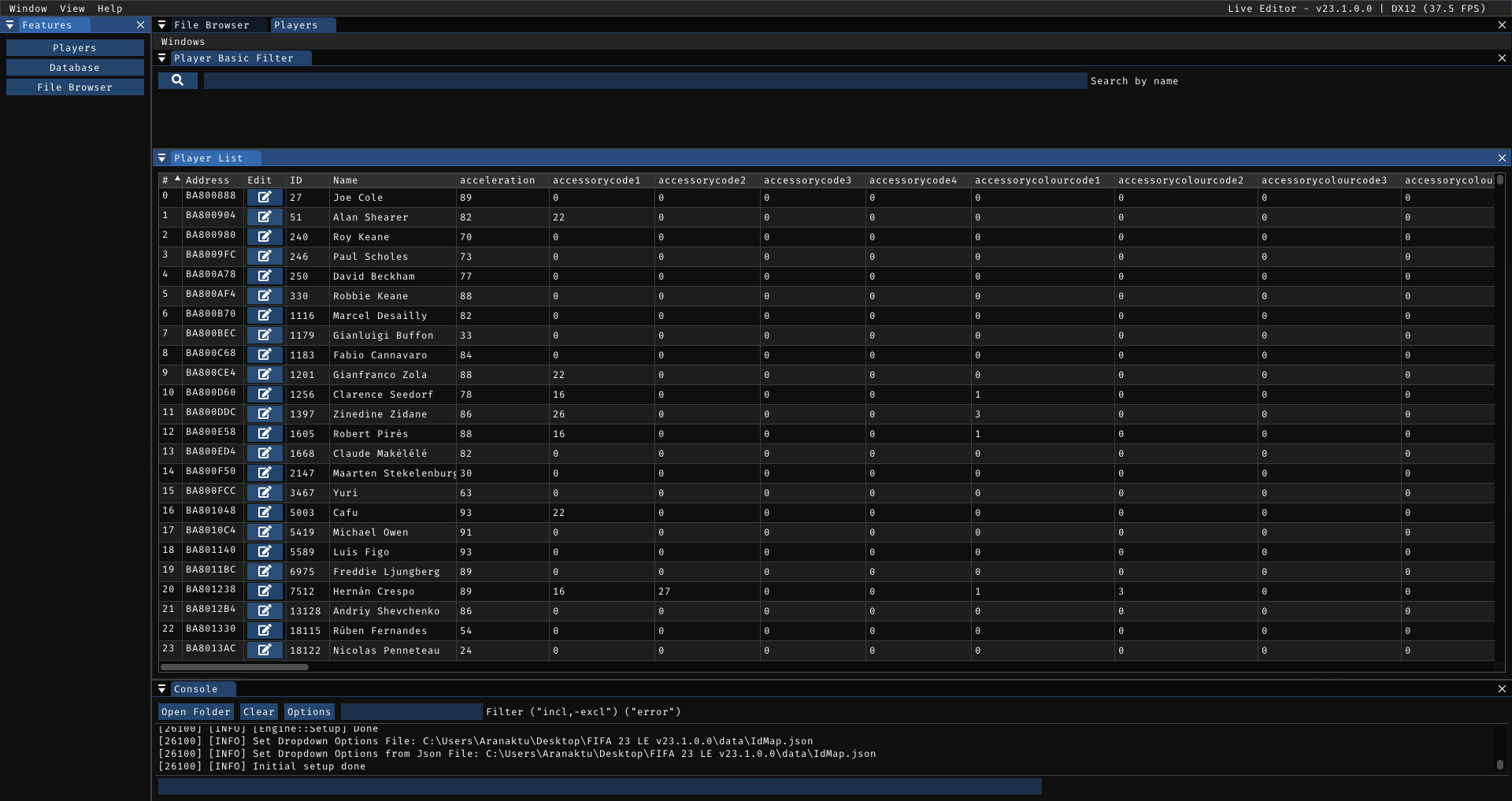This screenshot has height=801, width=1512.
Task: Open edit icon for Alan Shearer
Action: click(265, 217)
